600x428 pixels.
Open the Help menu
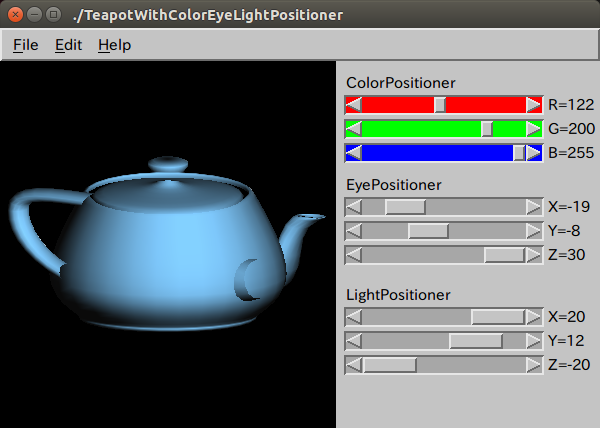click(115, 45)
